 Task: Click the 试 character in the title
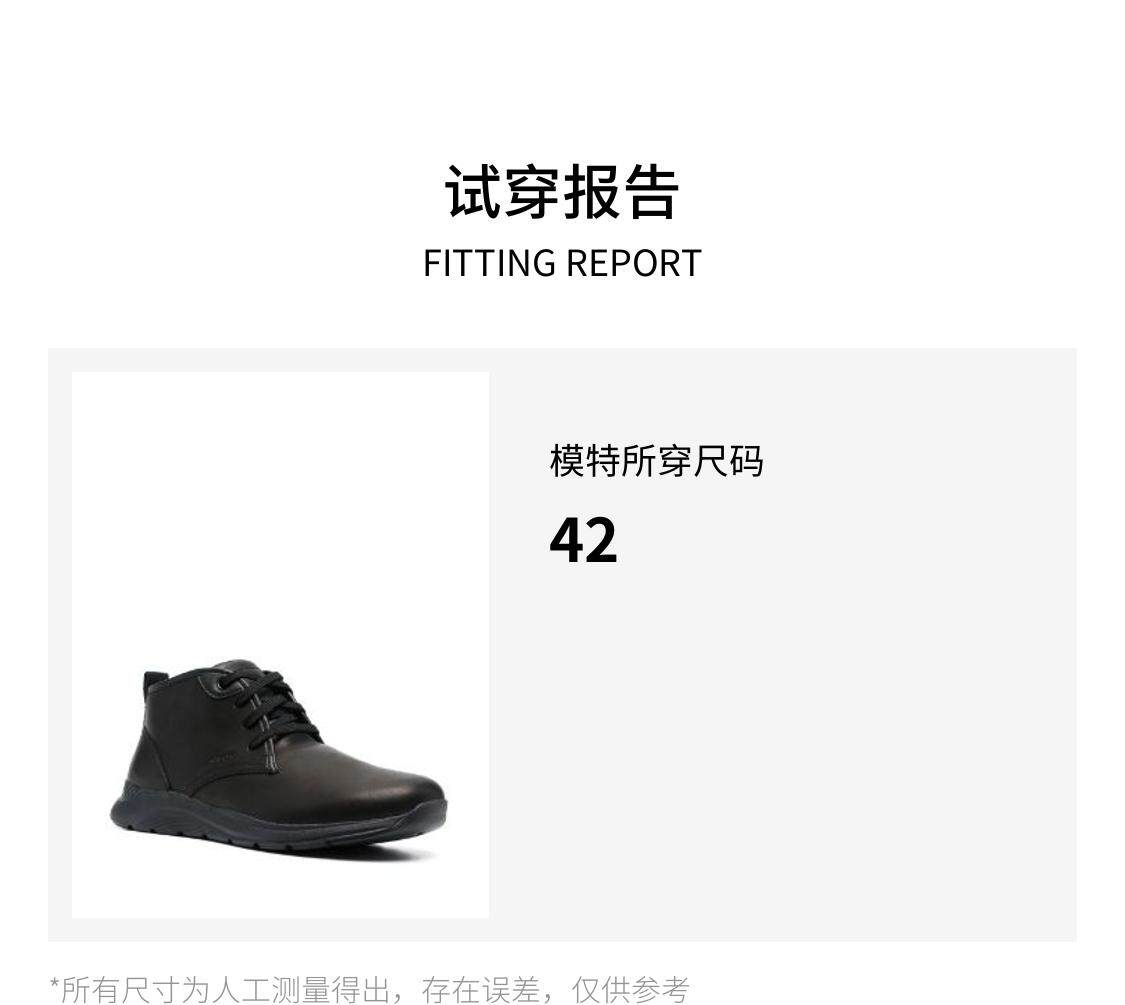[x=474, y=192]
